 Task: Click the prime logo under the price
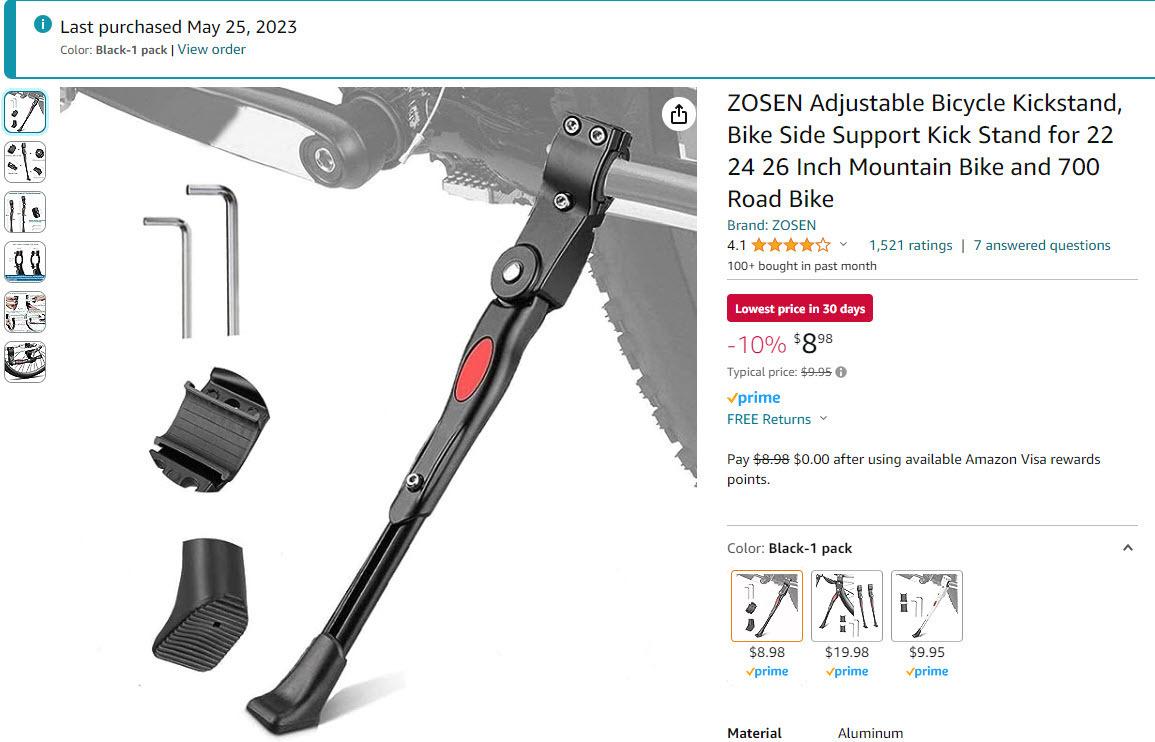point(754,397)
